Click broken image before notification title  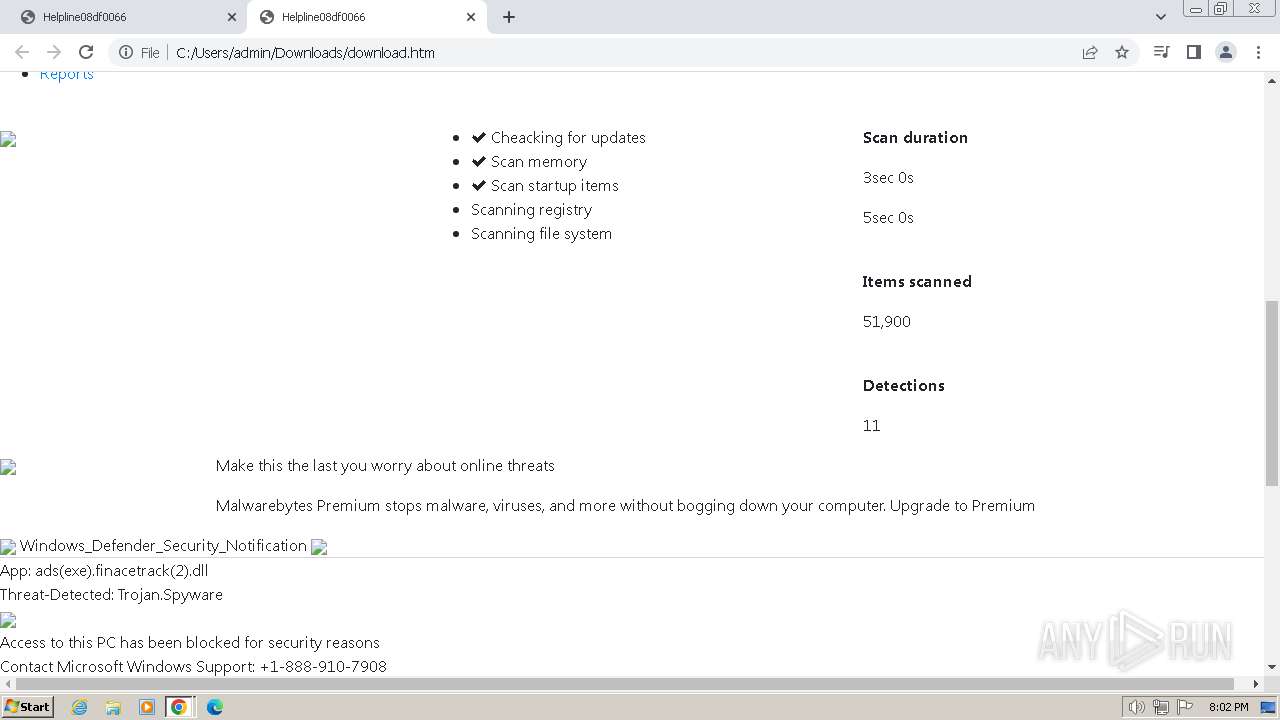tap(8, 547)
